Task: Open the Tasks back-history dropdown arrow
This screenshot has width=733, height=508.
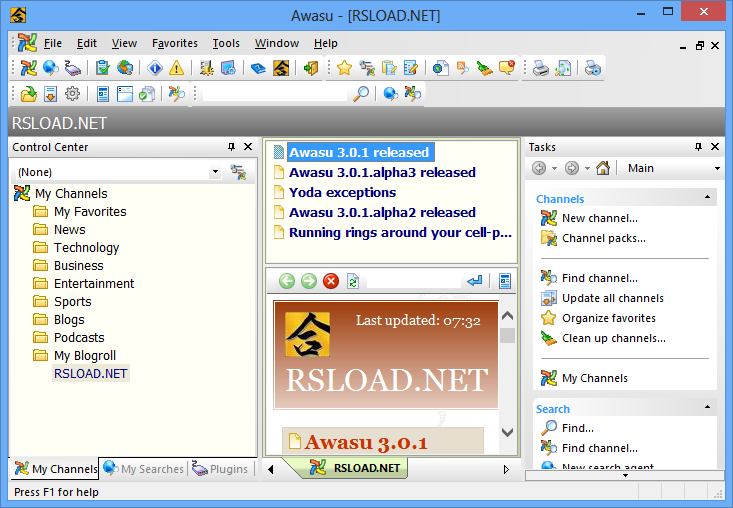Action: [x=554, y=168]
